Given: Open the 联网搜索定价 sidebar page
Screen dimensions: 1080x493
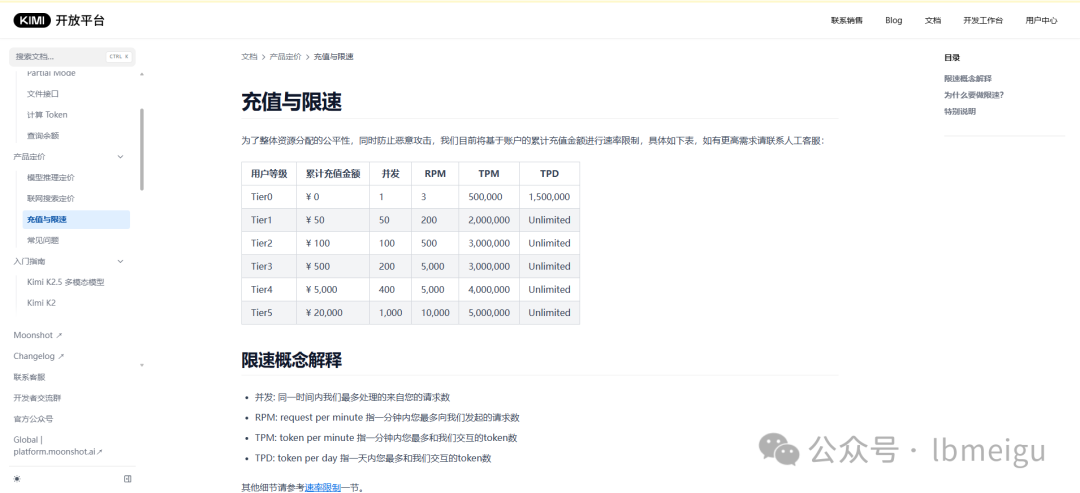Looking at the screenshot, I should coord(51,198).
